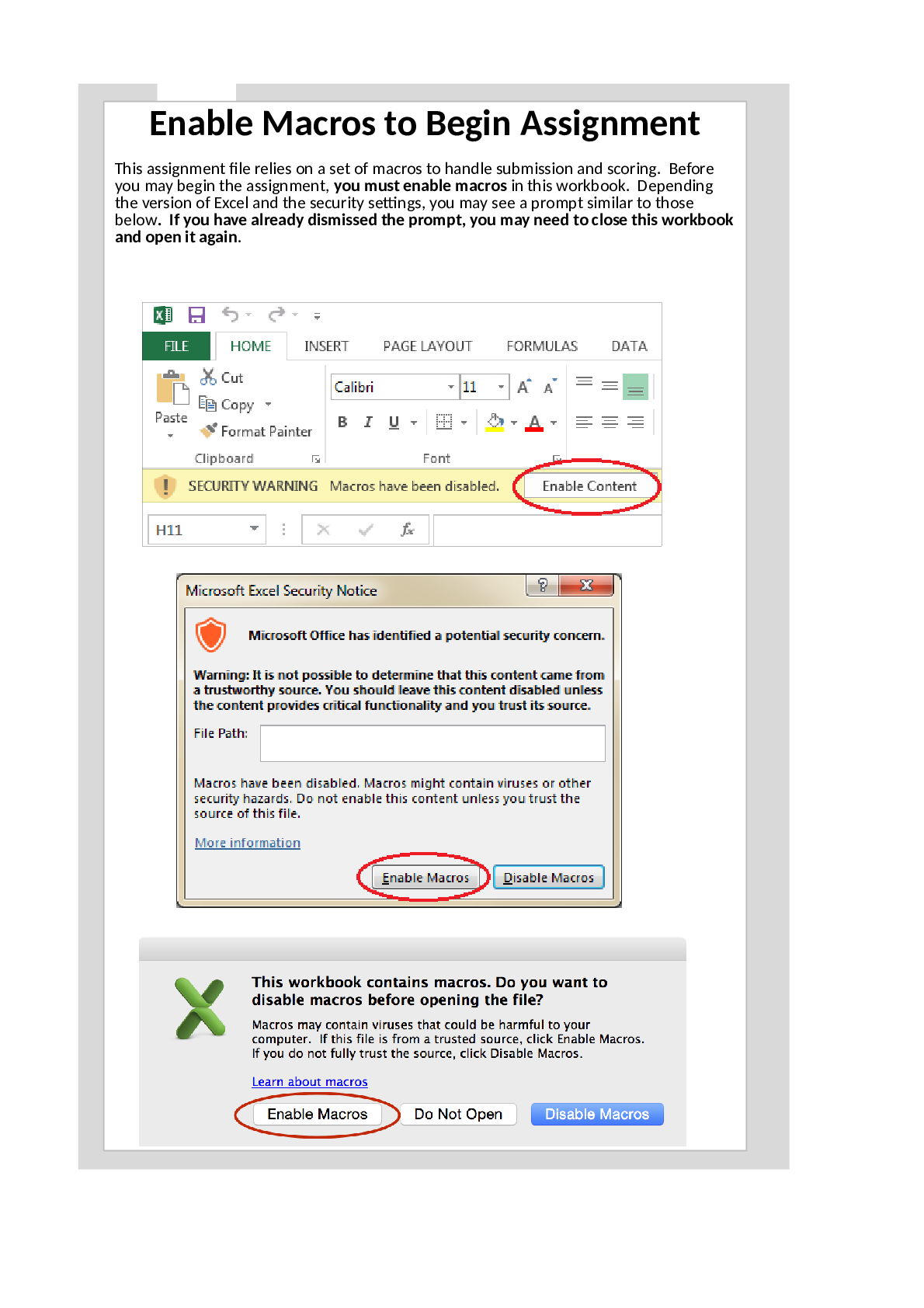
Task: Click the Paste clipboard icon
Action: point(172,388)
